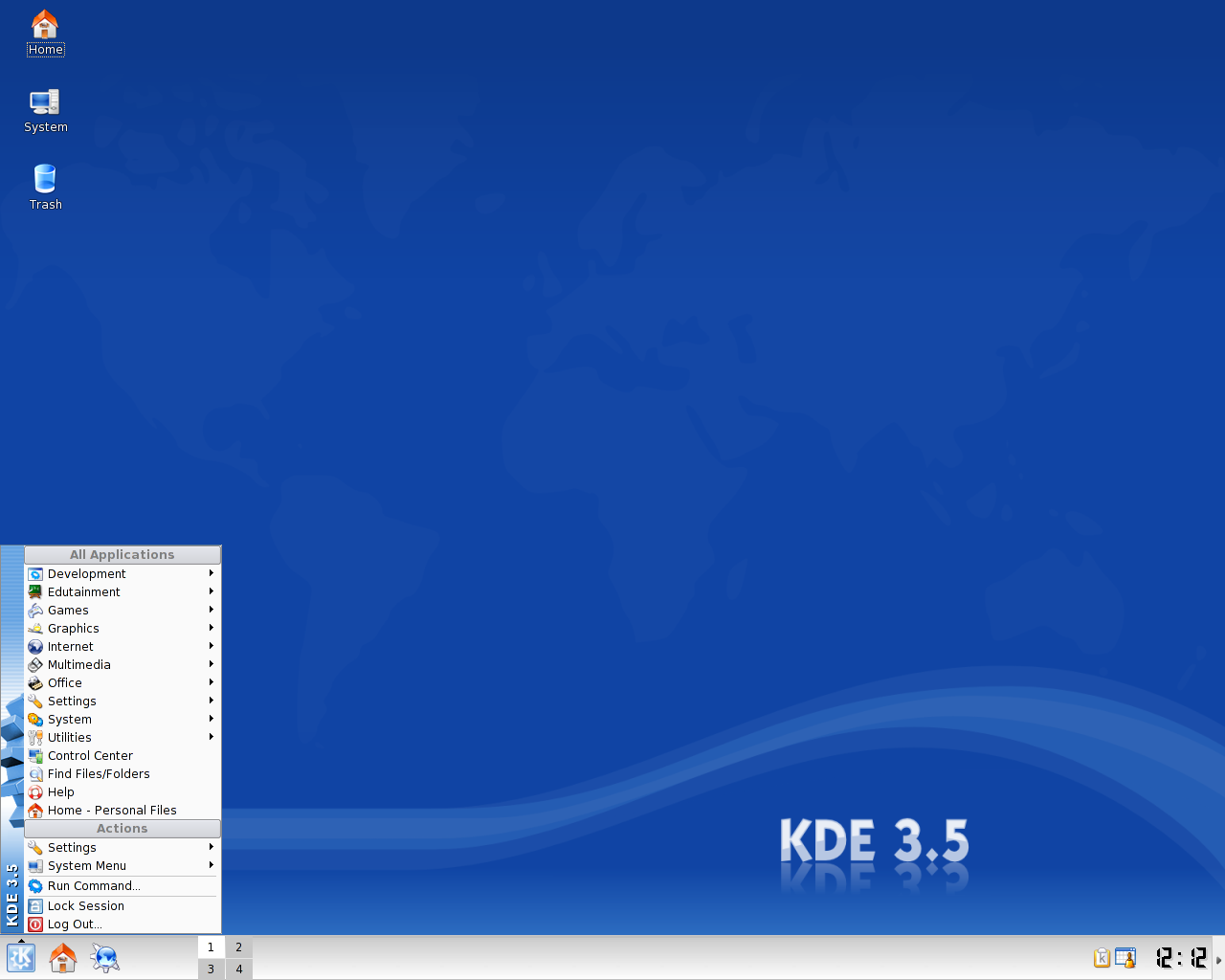Click the Office menu icon
This screenshot has height=980, width=1225.
click(x=35, y=683)
